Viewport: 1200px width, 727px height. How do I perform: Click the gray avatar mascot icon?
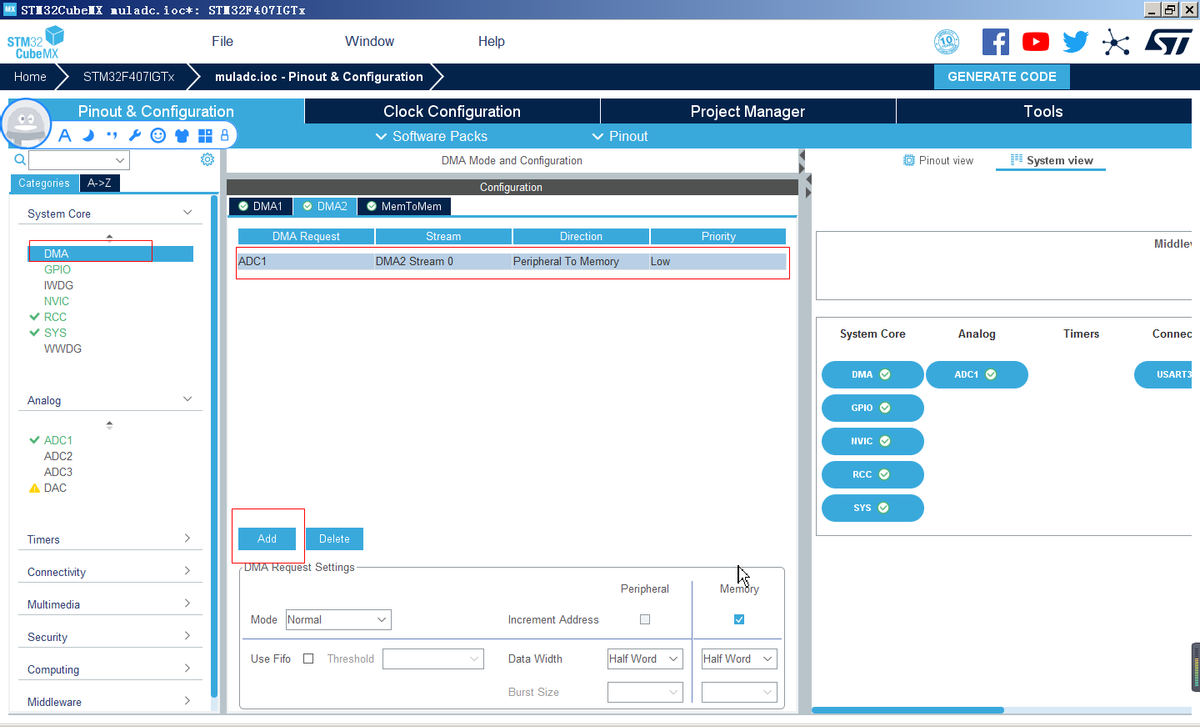click(x=27, y=126)
